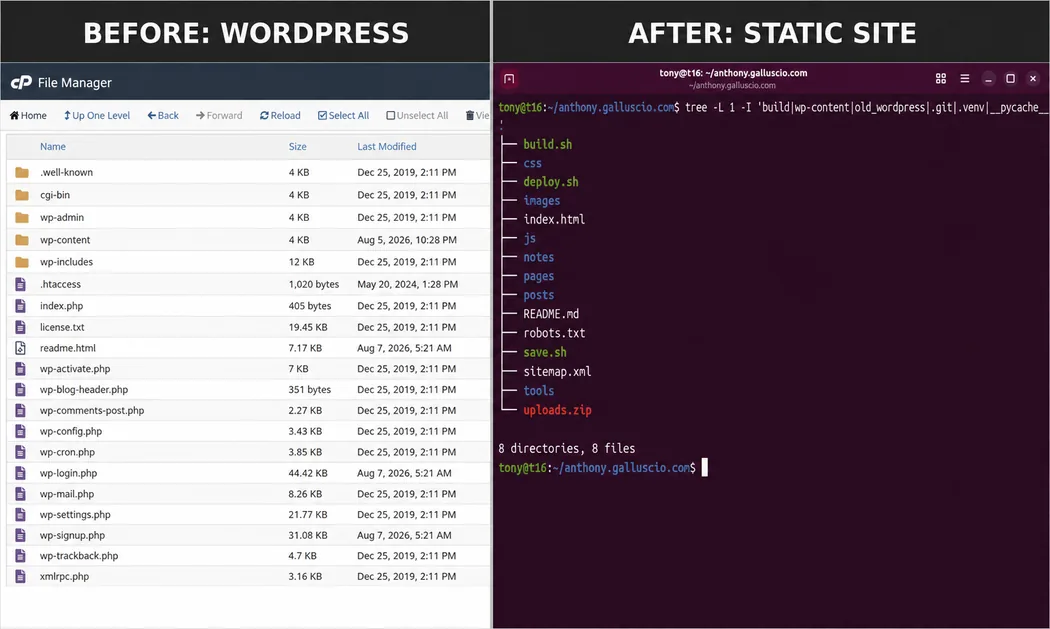Select the cgi-bin folder icon

pos(22,195)
